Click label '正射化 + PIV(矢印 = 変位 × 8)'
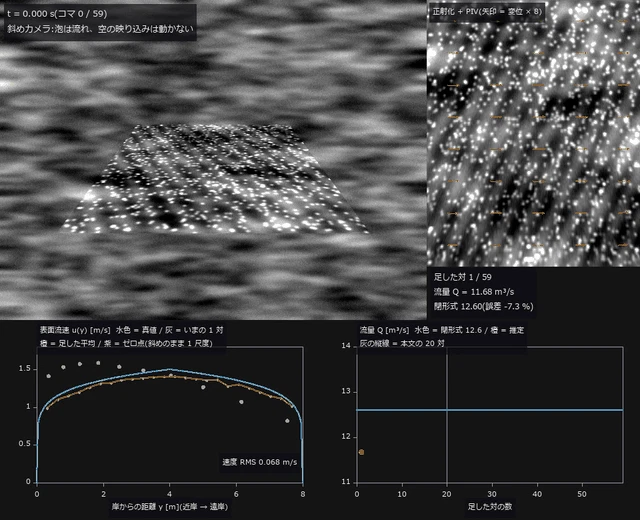640x520 pixels. (487, 11)
